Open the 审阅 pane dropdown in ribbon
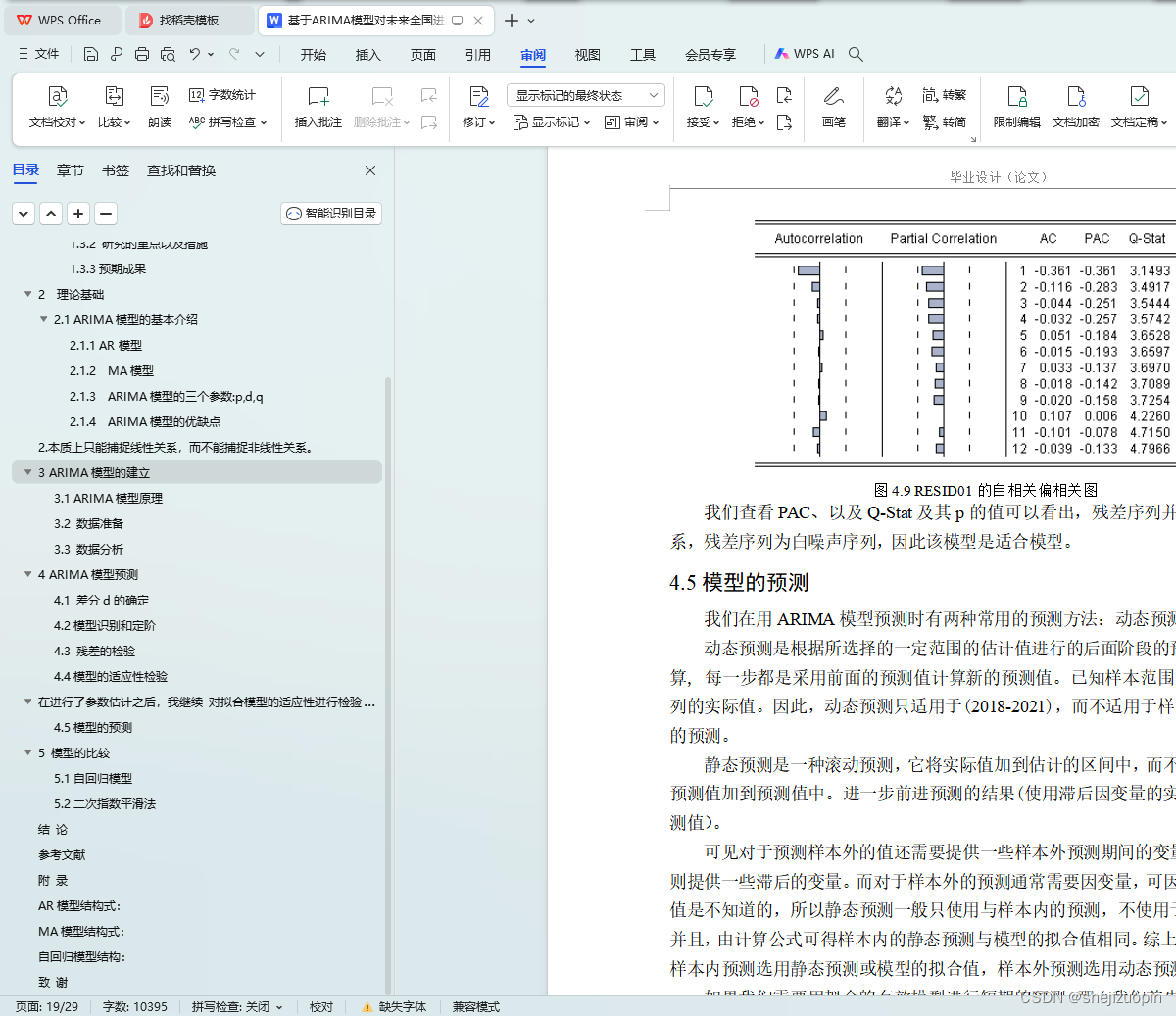 [x=632, y=122]
